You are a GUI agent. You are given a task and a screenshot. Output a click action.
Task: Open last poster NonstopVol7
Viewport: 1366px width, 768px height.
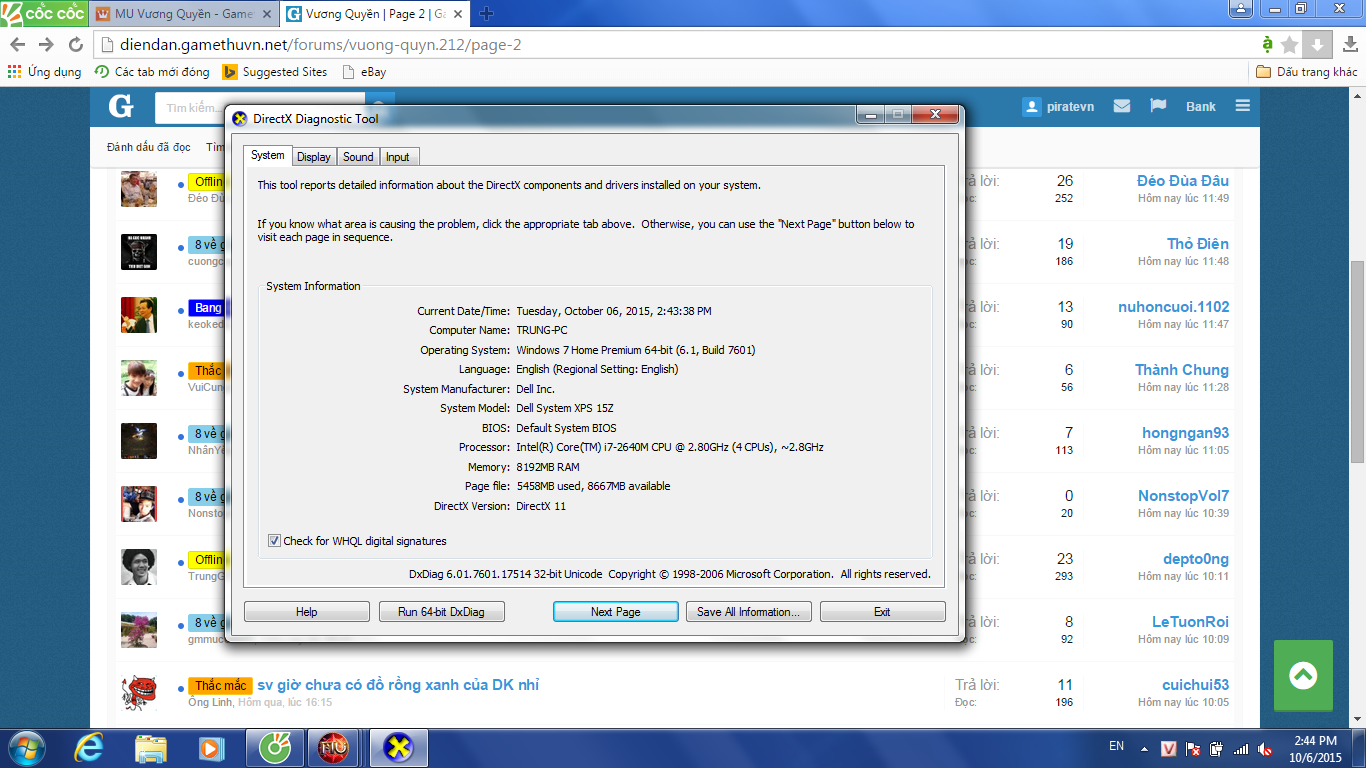[x=1184, y=496]
